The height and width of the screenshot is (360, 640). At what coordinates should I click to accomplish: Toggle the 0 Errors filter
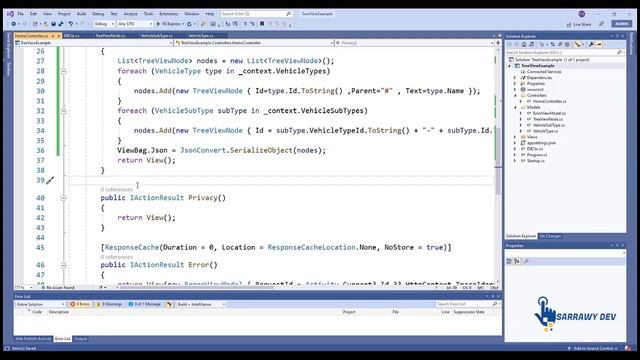coord(80,304)
